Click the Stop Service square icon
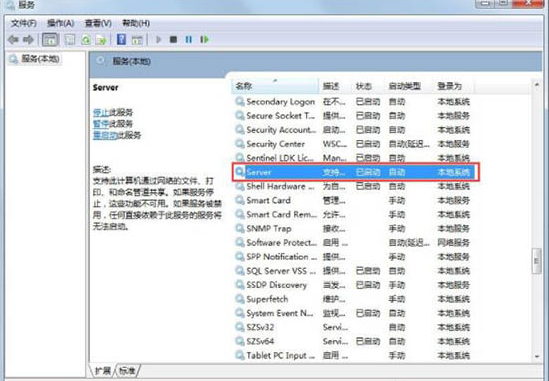The image size is (549, 381). 173,40
